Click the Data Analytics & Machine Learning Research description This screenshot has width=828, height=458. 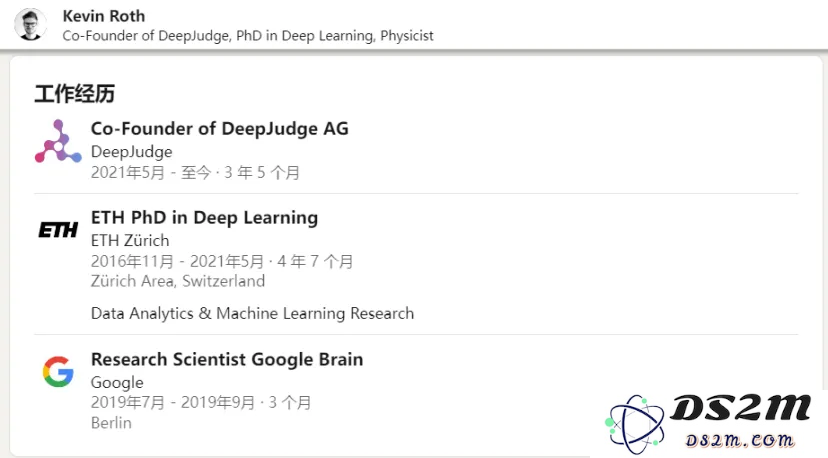click(x=252, y=313)
